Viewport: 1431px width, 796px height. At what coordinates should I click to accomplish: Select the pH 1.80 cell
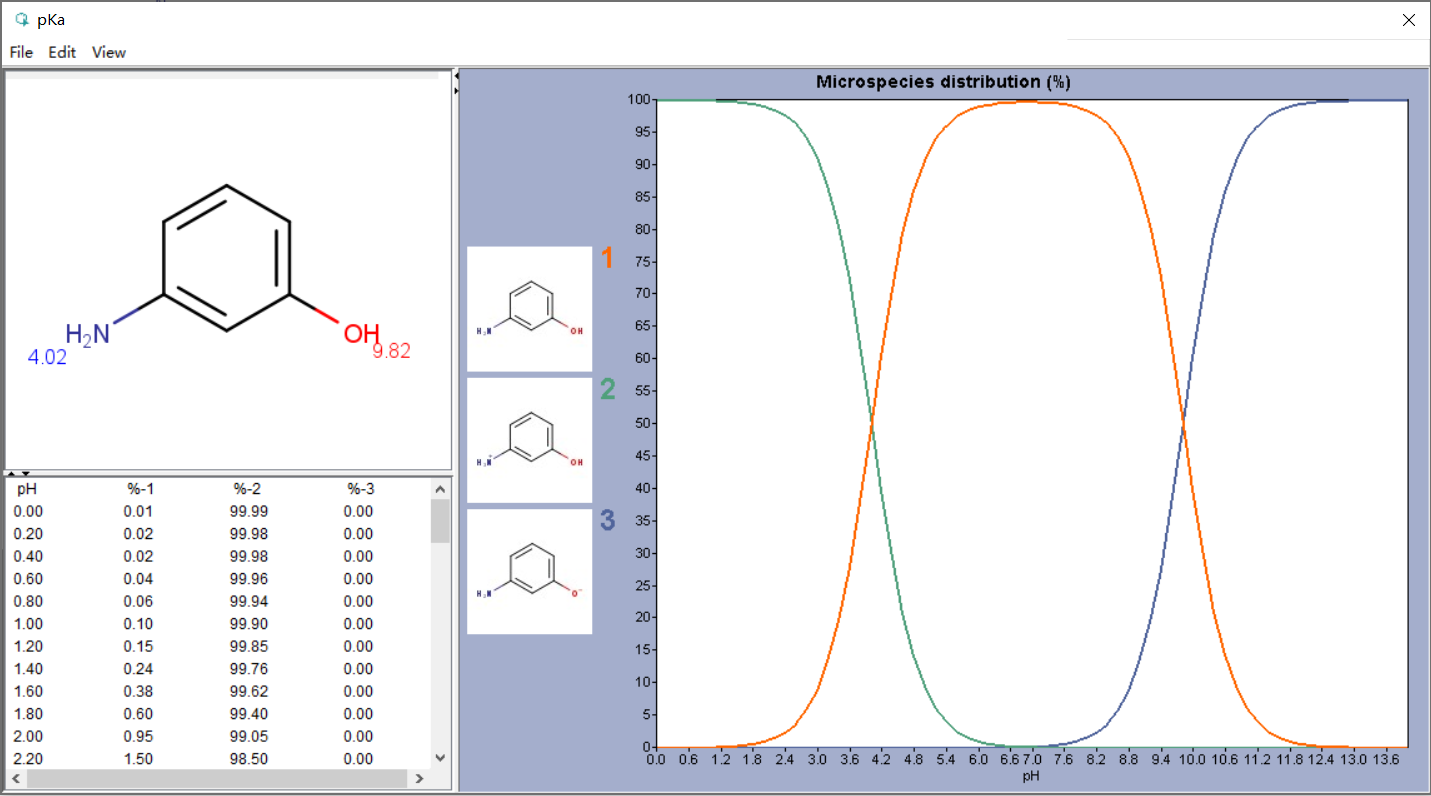27,714
